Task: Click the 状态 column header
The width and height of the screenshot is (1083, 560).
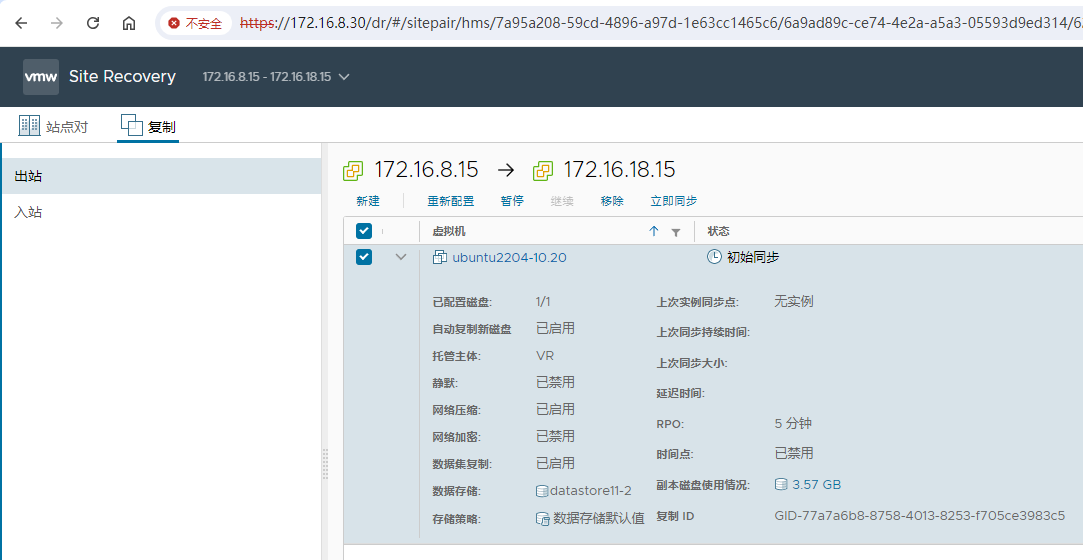Action: coord(718,231)
